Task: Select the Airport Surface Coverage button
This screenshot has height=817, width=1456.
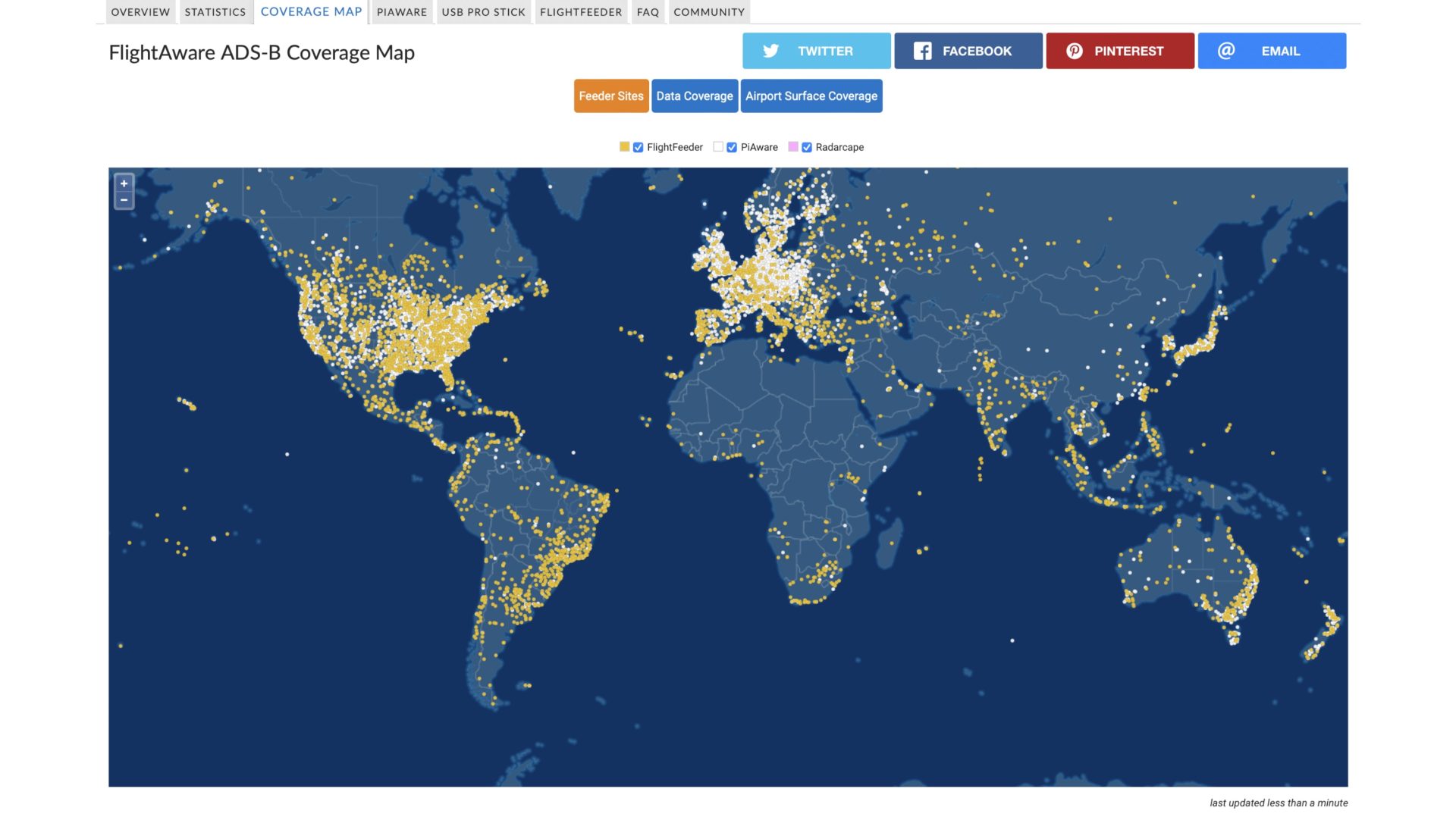Action: (x=811, y=96)
